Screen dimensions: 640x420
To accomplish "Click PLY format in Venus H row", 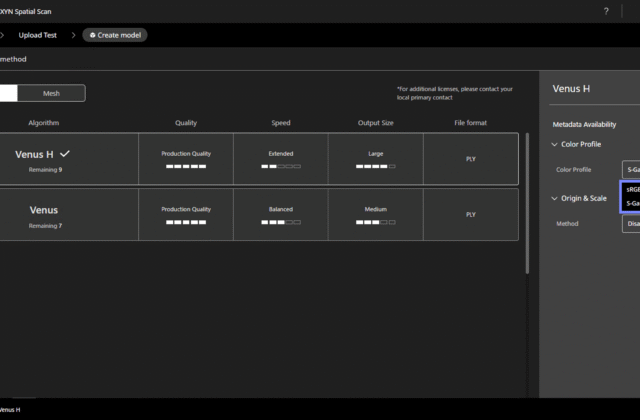I will pyautogui.click(x=471, y=159).
